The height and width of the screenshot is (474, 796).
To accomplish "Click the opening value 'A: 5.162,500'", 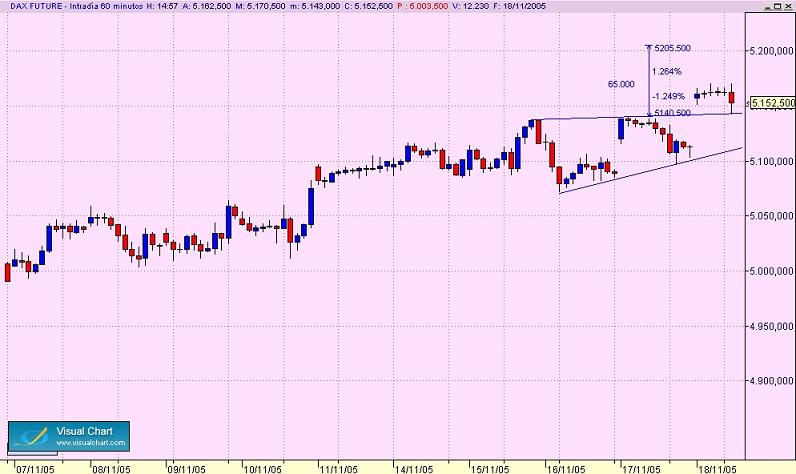I will coord(206,6).
